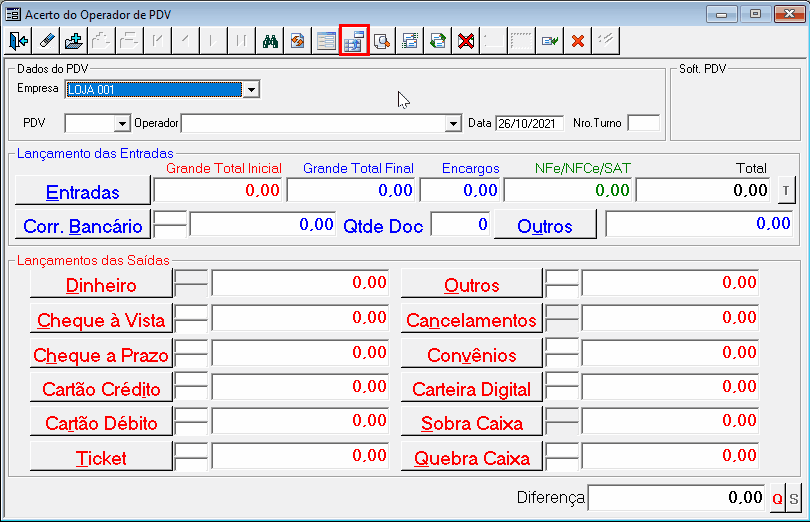Screen dimensions: 810x522
Task: Click the greyed last-record navigation arrow
Action: pyautogui.click(x=241, y=40)
